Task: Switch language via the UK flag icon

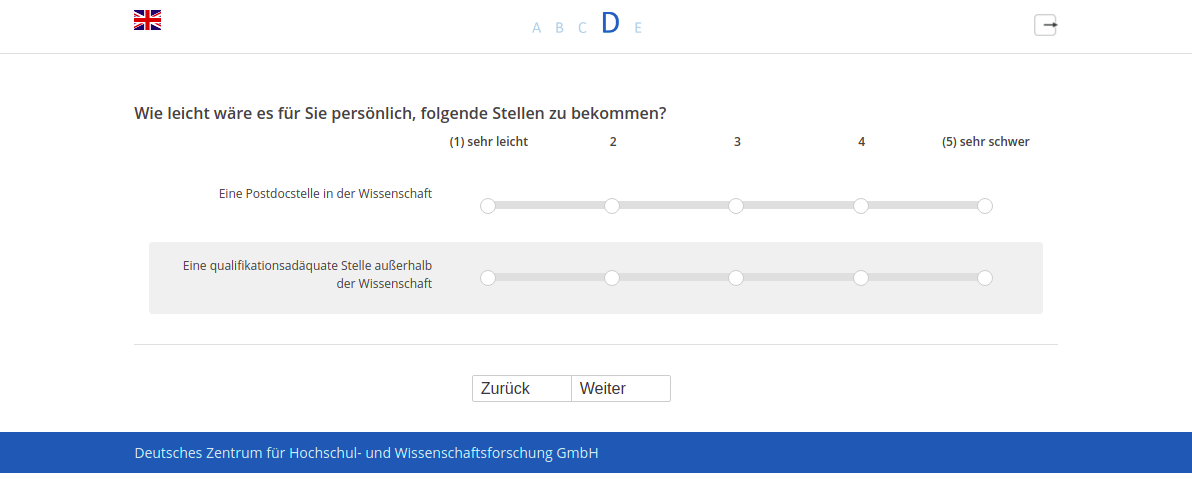Action: [x=147, y=21]
